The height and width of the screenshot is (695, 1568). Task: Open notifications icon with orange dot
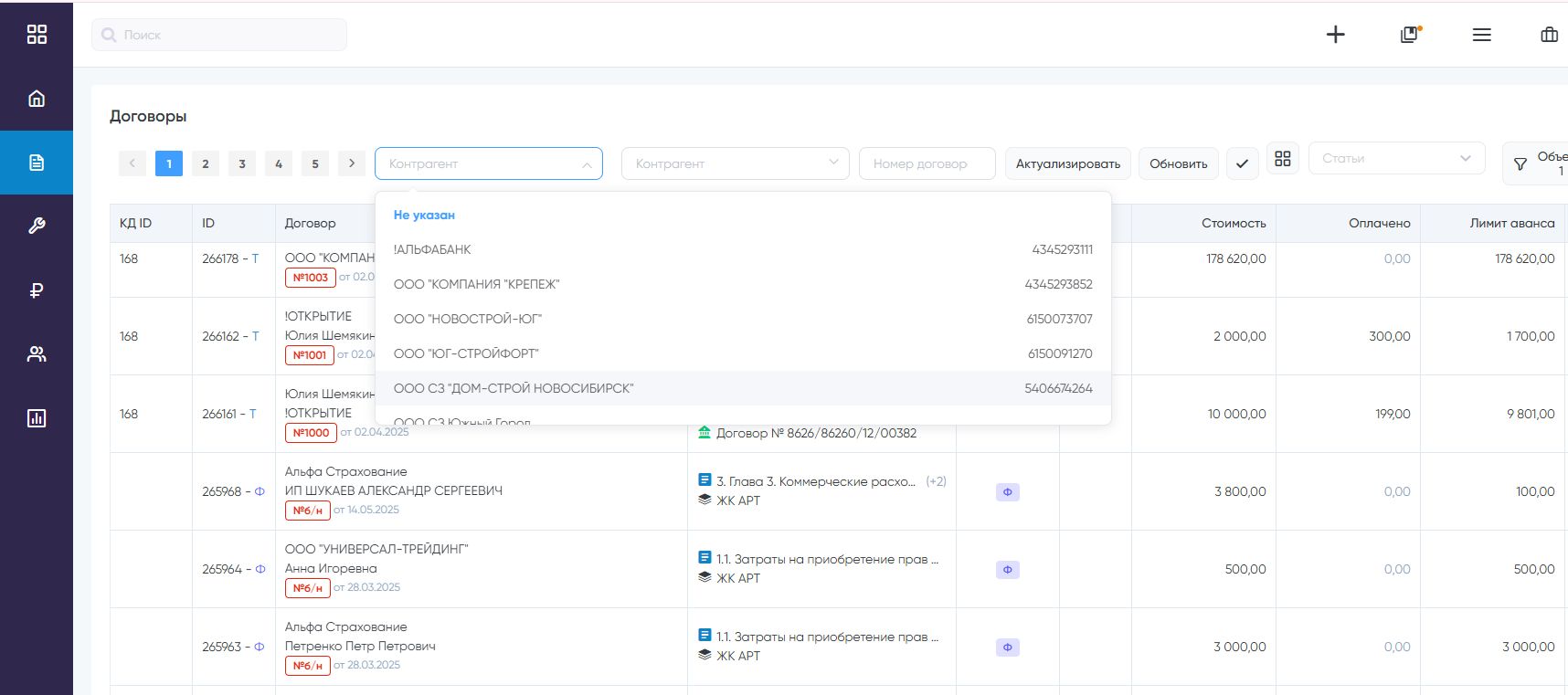(1409, 35)
